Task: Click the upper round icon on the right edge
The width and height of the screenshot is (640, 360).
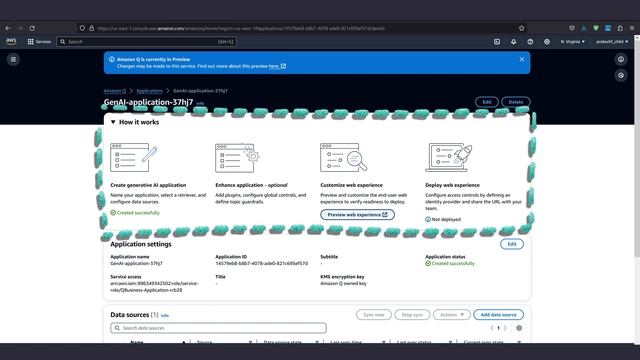Action: click(x=621, y=60)
